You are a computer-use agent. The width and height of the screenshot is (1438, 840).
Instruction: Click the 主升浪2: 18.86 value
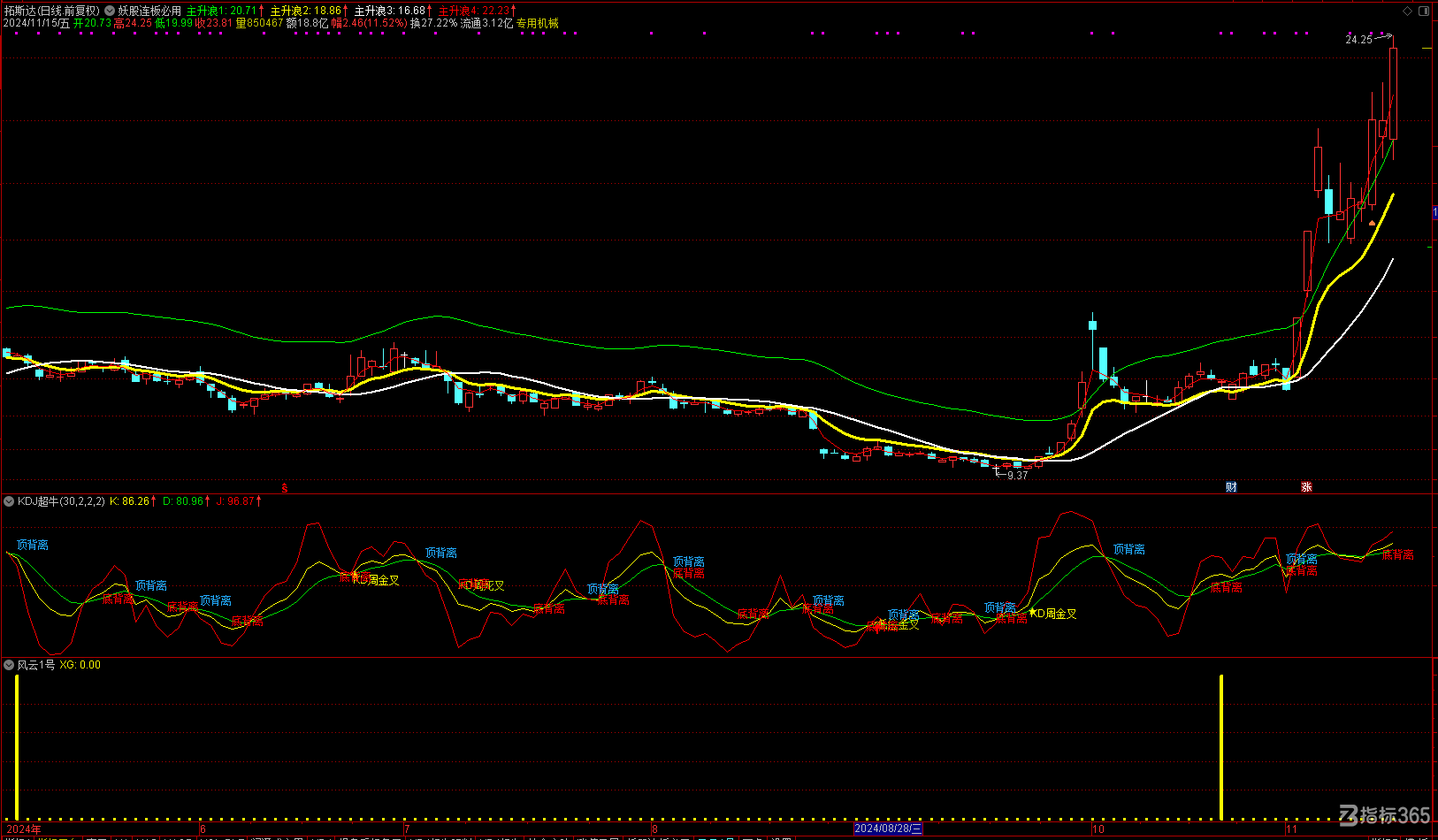(305, 11)
